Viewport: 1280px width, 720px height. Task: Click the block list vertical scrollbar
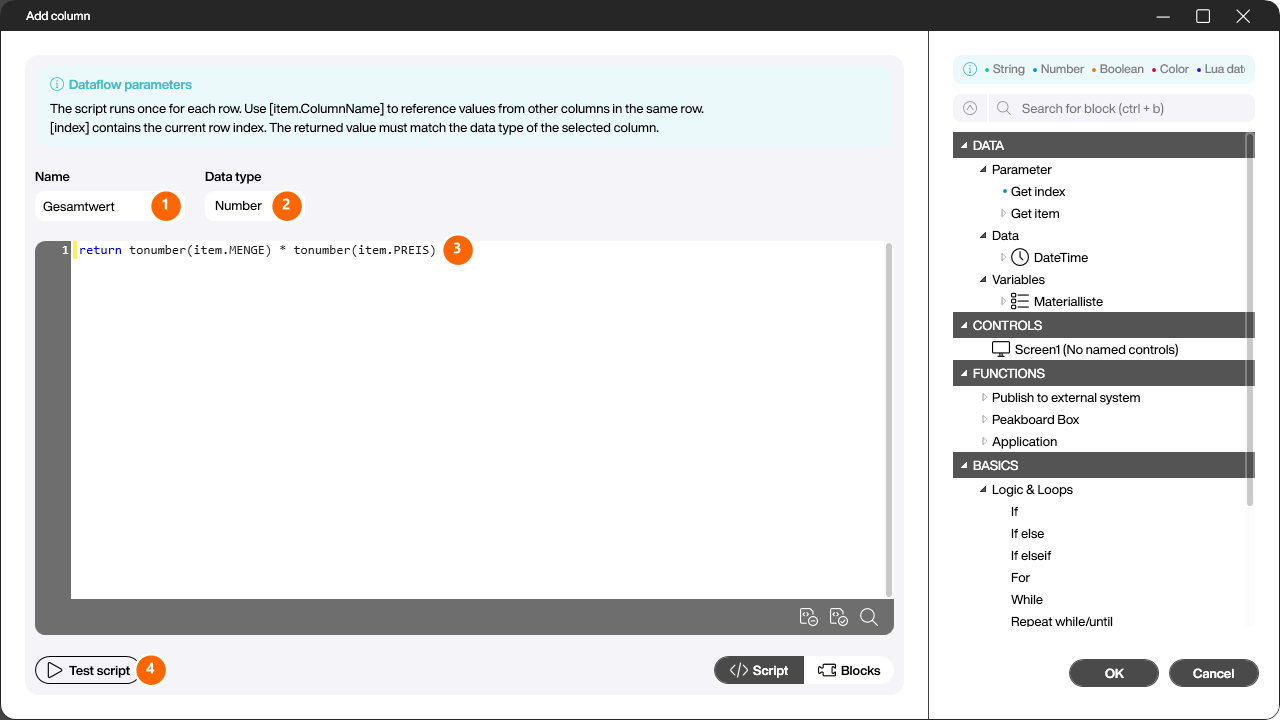1250,320
